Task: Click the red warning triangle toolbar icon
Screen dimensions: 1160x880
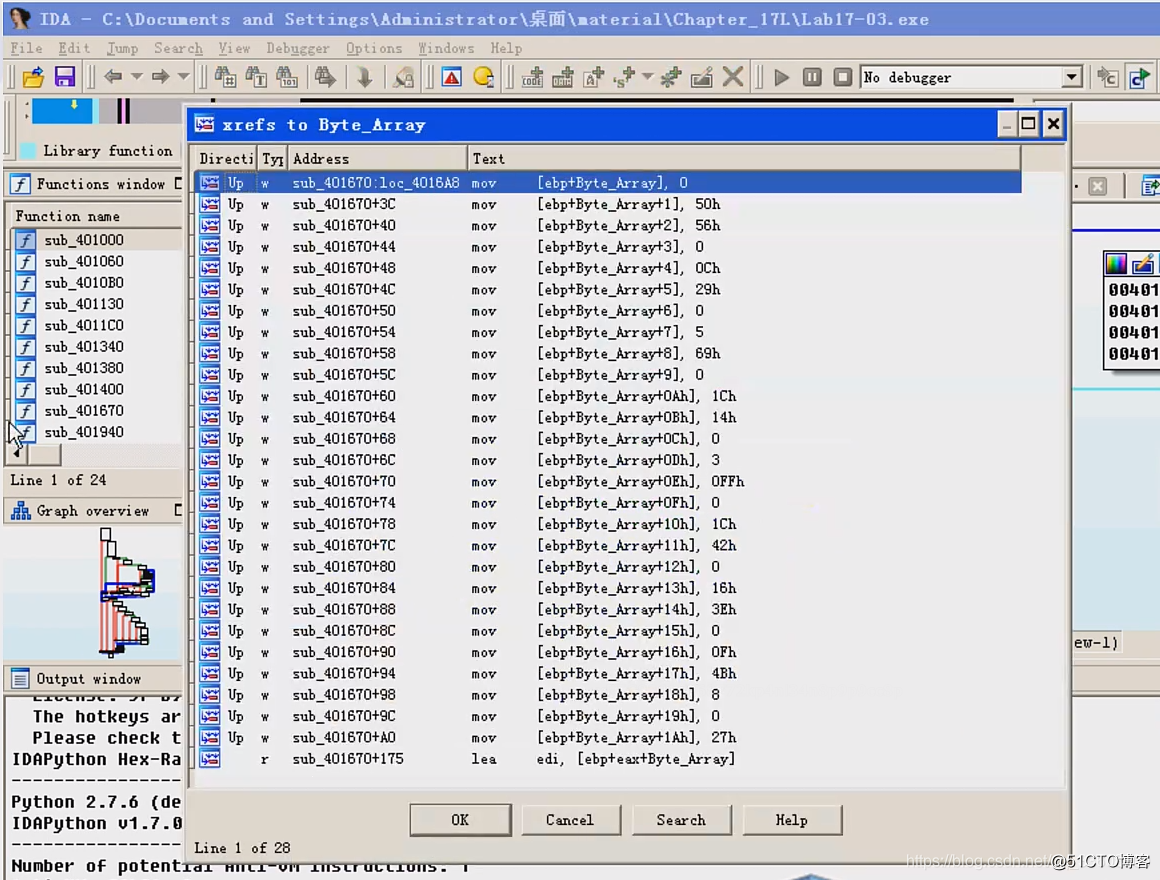Action: 452,77
